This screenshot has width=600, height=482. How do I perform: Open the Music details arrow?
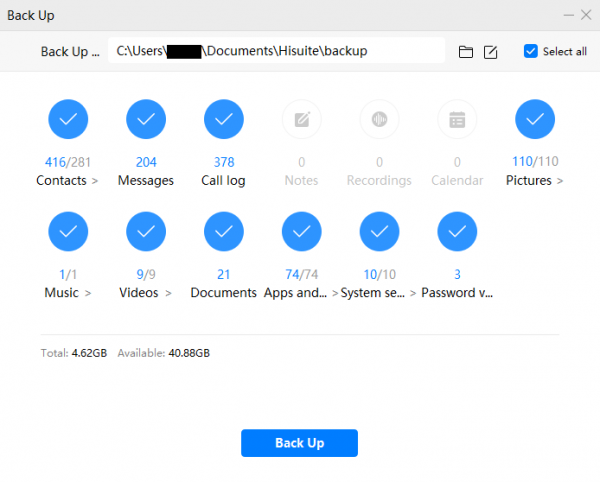pyautogui.click(x=88, y=293)
